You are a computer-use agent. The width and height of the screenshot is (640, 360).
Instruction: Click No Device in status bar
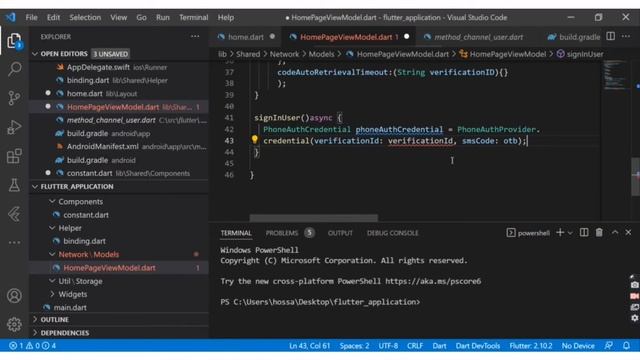click(x=578, y=346)
